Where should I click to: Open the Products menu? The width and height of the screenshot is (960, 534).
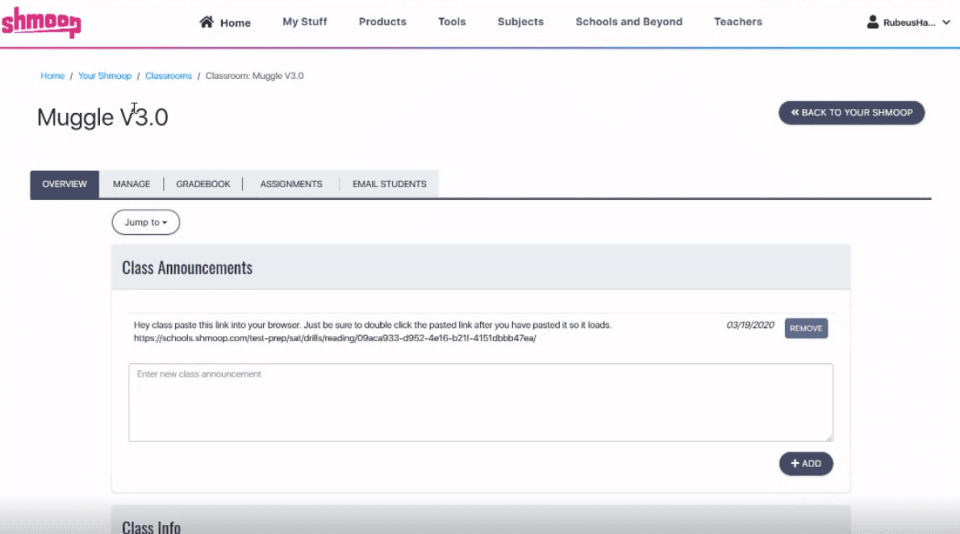382,21
